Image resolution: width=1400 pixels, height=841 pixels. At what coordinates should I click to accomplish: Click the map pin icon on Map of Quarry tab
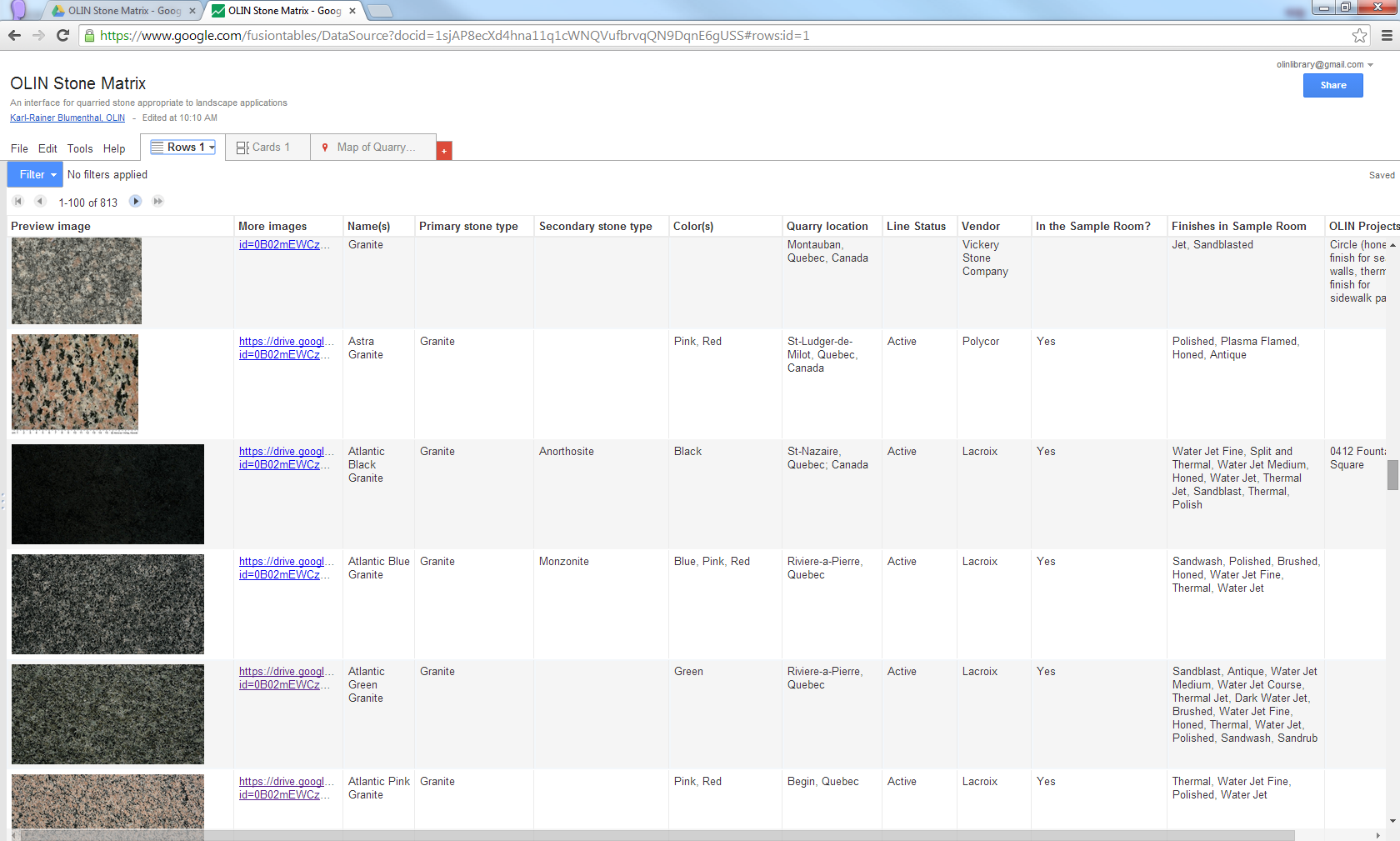[x=325, y=147]
